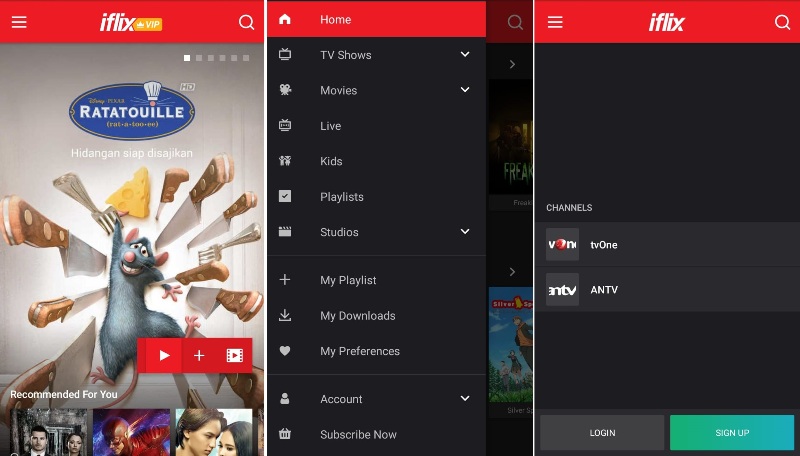
Task: Open hamburger menu on Channels screen
Action: click(x=555, y=22)
